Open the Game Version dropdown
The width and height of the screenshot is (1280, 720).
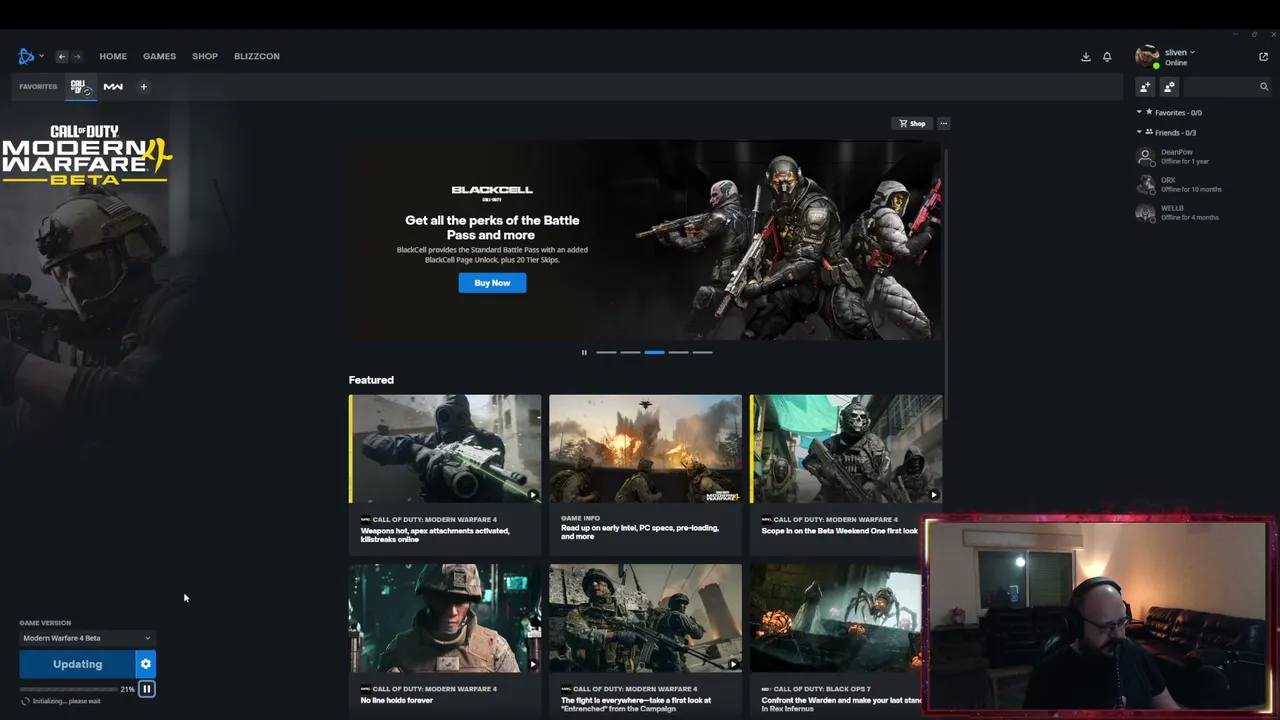(x=87, y=638)
